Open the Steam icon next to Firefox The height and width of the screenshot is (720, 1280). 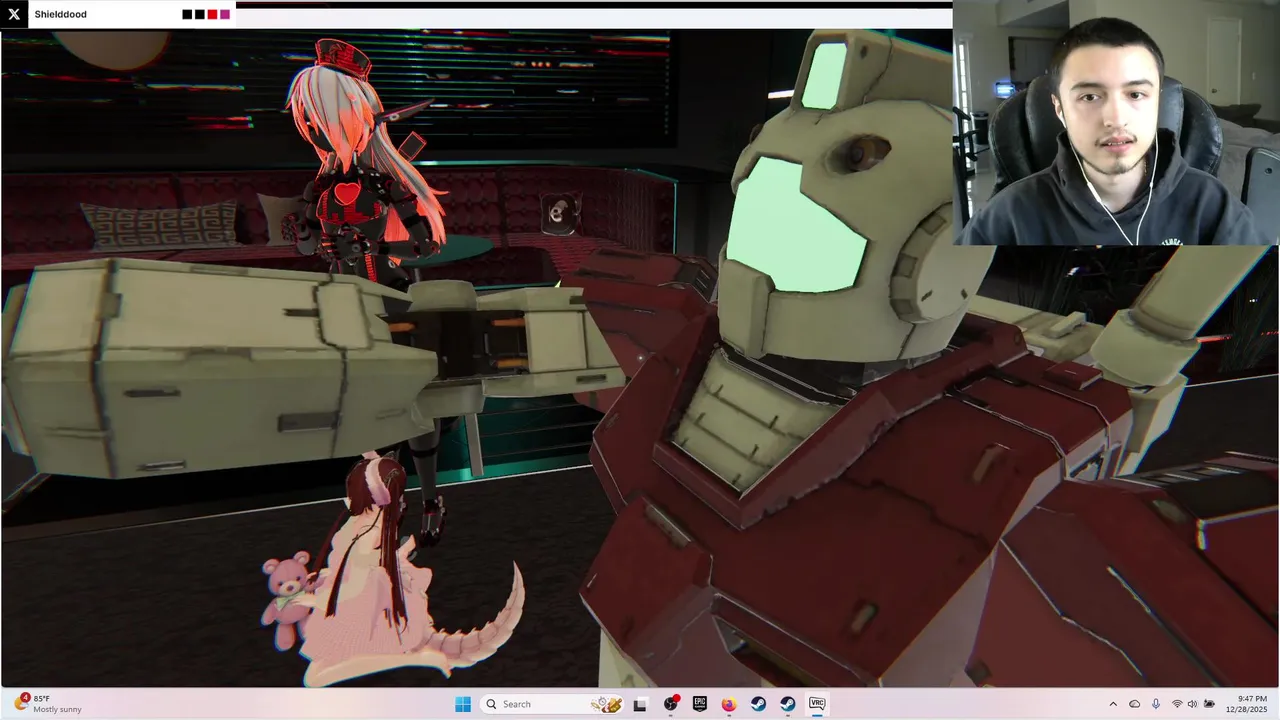[758, 704]
